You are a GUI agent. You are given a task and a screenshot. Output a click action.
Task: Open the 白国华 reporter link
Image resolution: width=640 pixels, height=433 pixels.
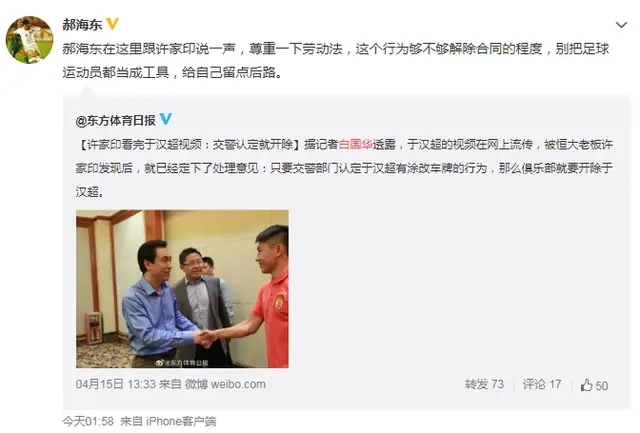(x=356, y=144)
